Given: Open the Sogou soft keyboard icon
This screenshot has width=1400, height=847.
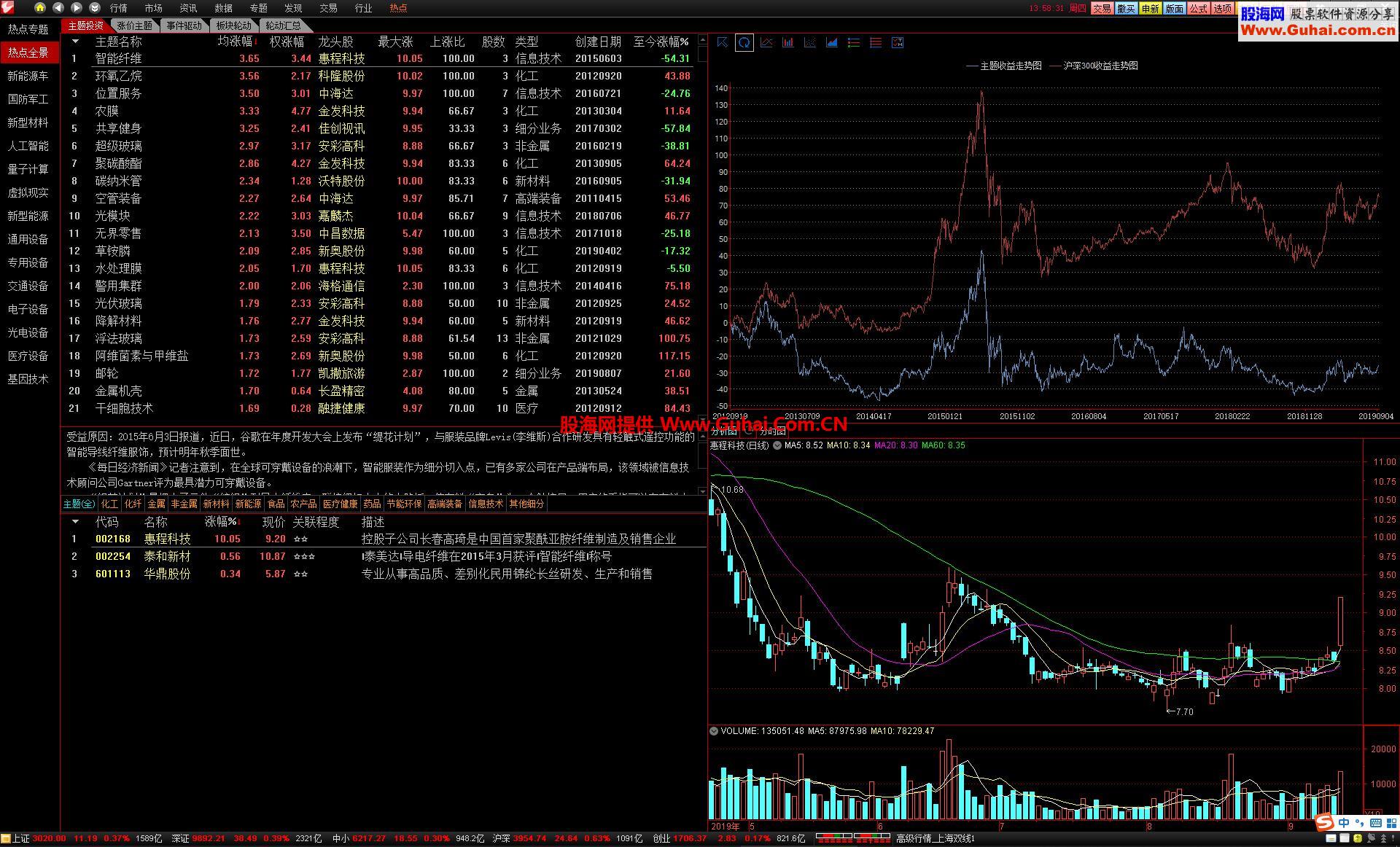Looking at the screenshot, I should 1375,823.
